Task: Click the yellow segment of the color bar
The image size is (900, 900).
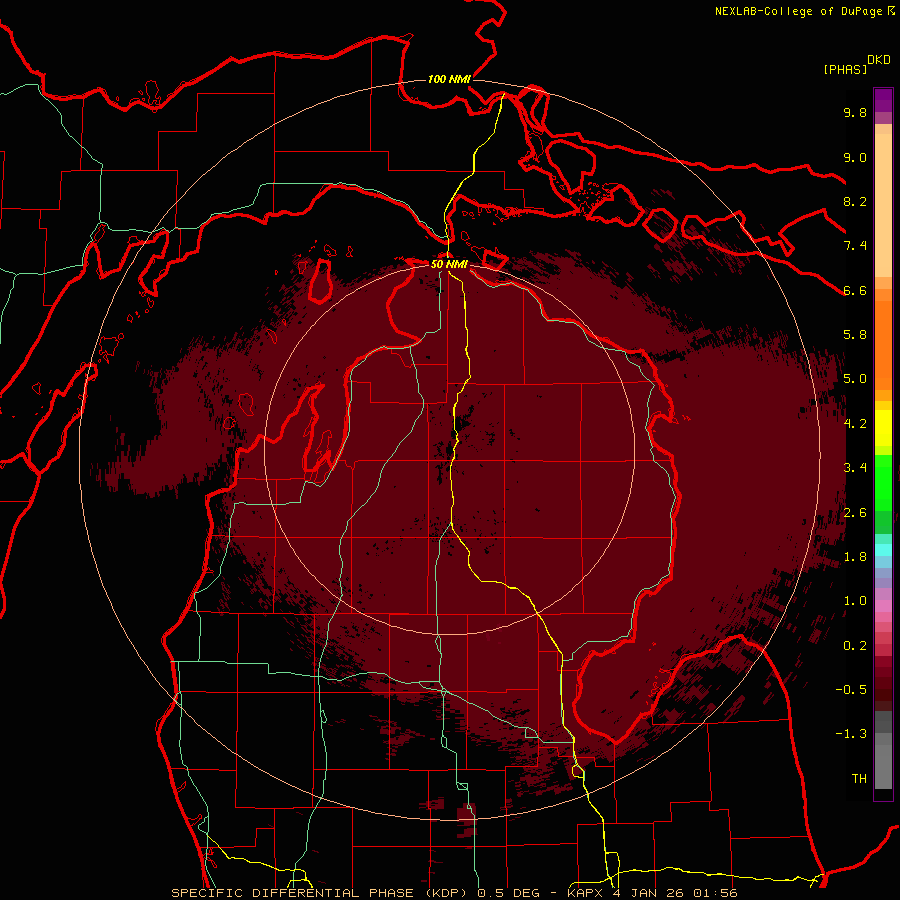Action: [x=883, y=428]
